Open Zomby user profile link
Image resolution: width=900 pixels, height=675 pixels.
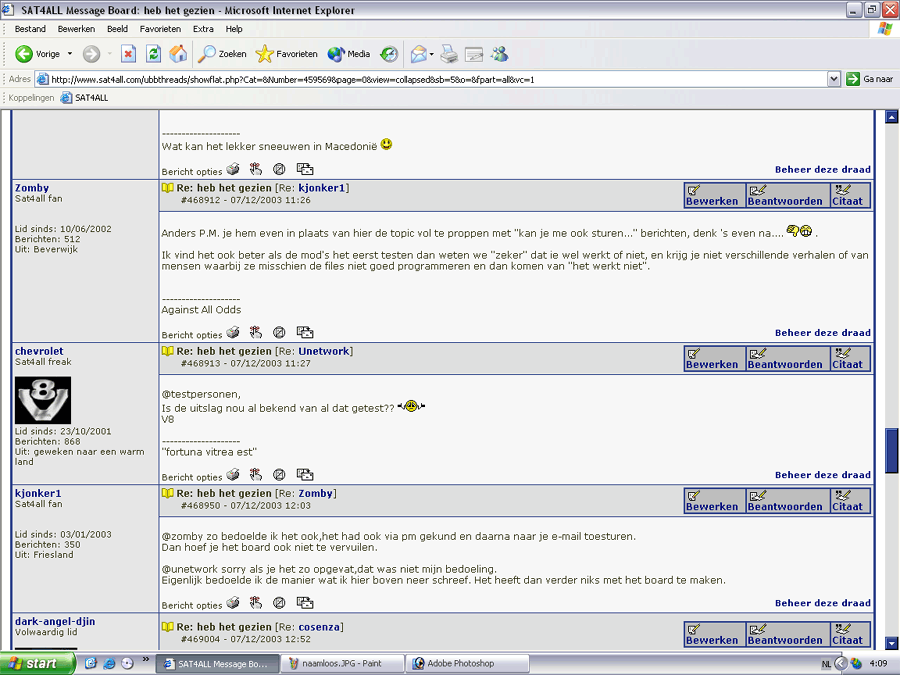click(x=32, y=188)
